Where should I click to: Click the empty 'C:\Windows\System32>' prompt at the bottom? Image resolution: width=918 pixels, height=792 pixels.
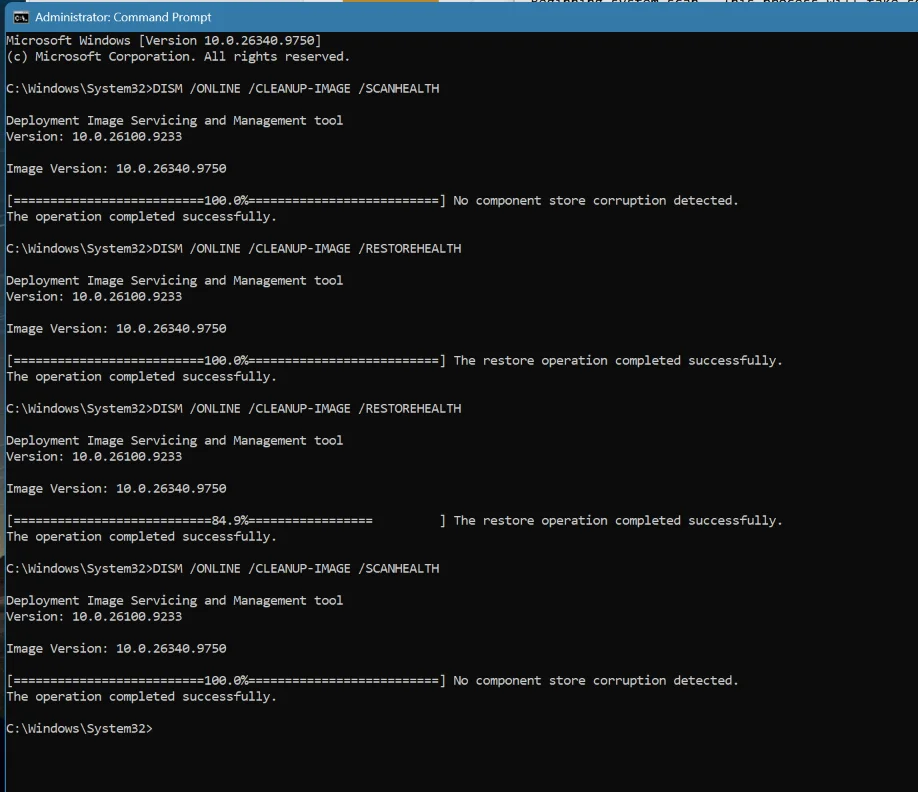click(80, 729)
